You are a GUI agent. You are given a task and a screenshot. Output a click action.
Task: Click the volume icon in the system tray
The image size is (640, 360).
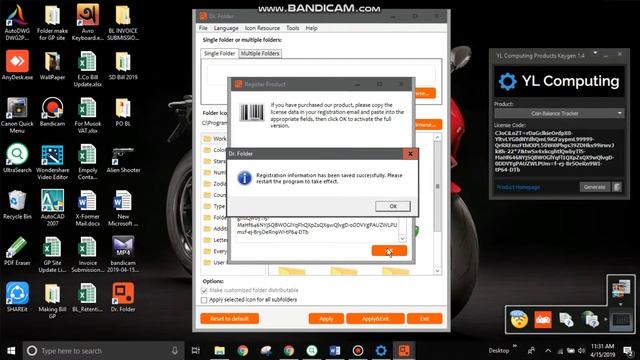tap(582, 351)
